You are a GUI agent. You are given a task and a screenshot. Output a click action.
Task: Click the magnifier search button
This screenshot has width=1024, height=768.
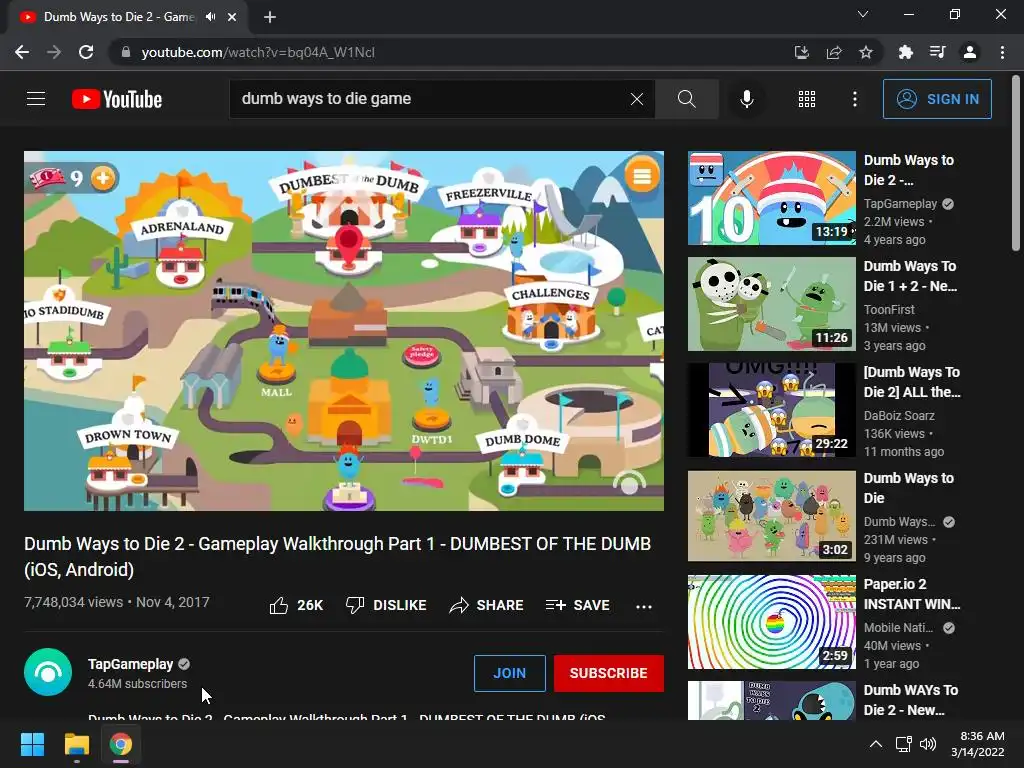tap(686, 99)
